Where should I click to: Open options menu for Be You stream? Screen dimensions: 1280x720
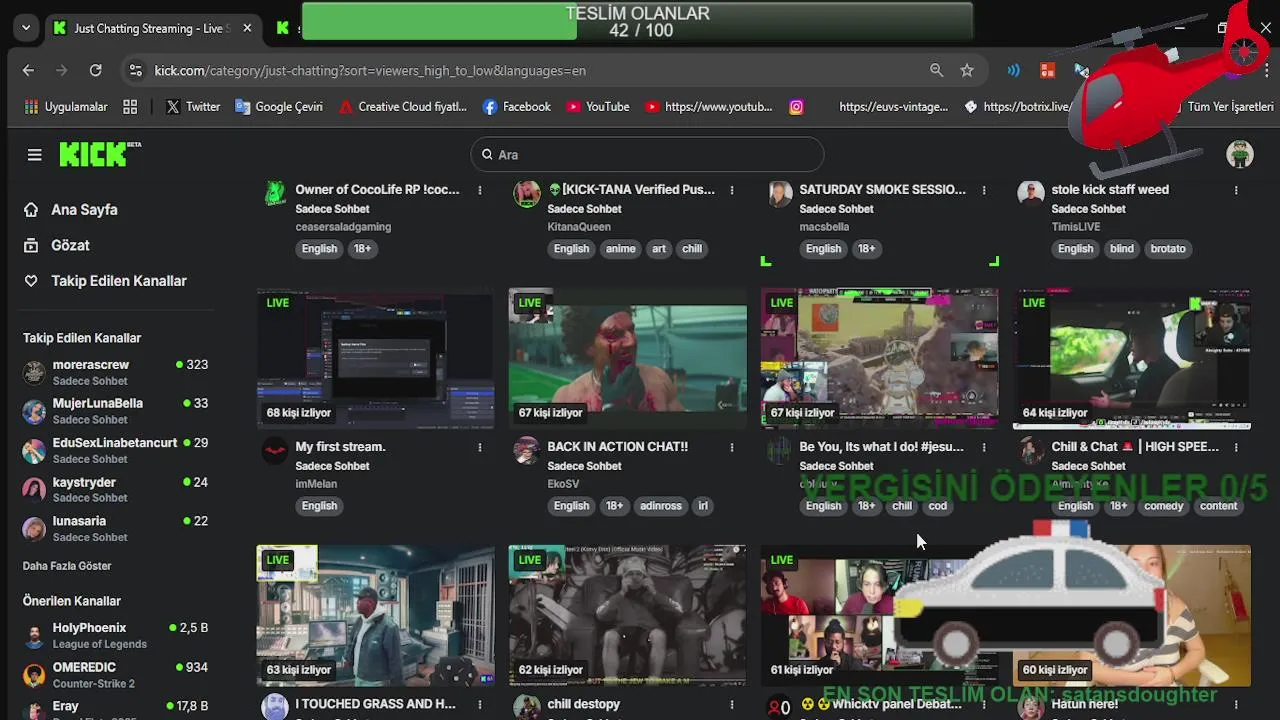(984, 447)
